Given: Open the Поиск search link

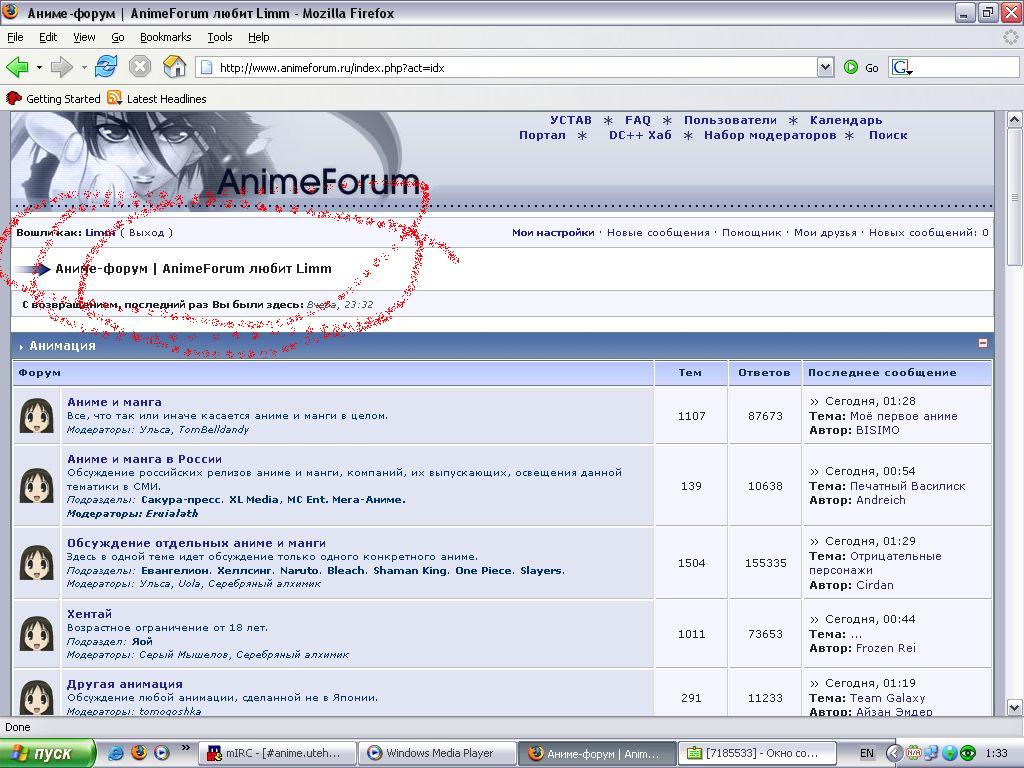Looking at the screenshot, I should tap(888, 135).
